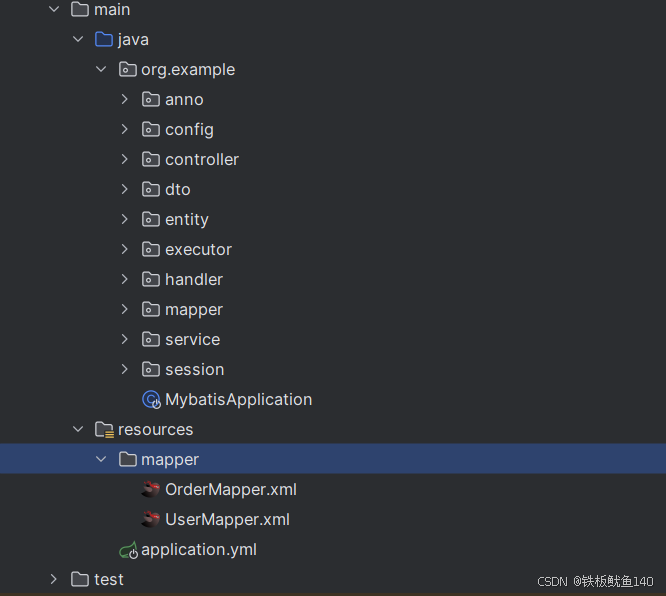Expand the config package chevron
666x596 pixels.
pyautogui.click(x=124, y=129)
